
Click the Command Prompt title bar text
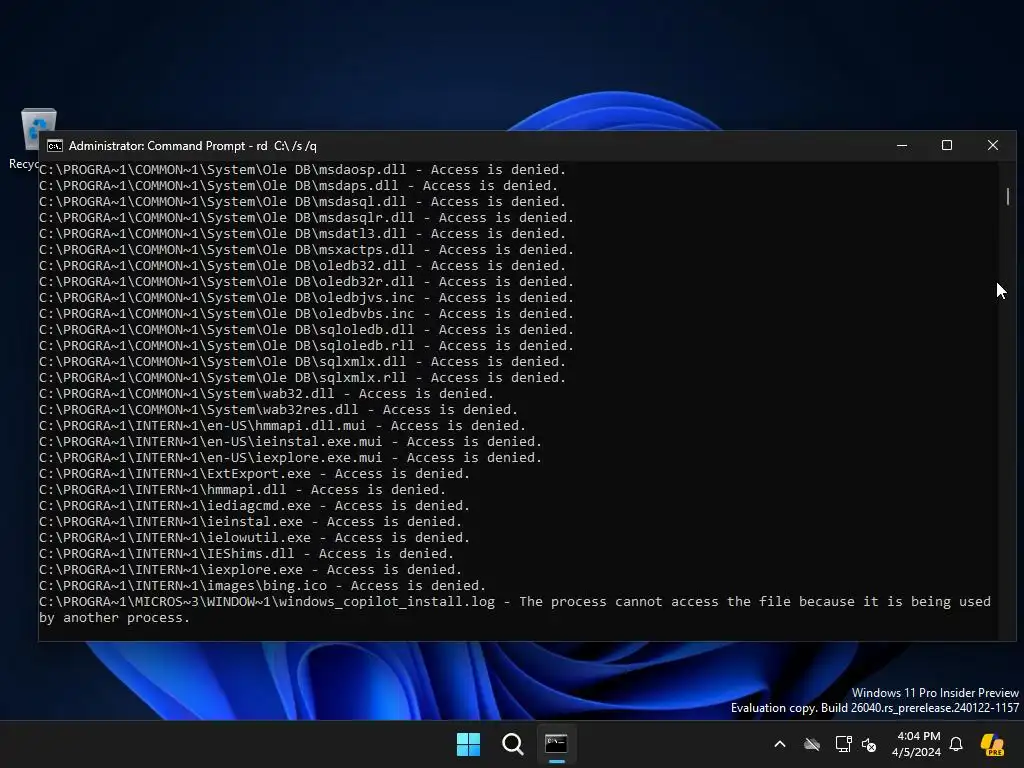pos(193,146)
